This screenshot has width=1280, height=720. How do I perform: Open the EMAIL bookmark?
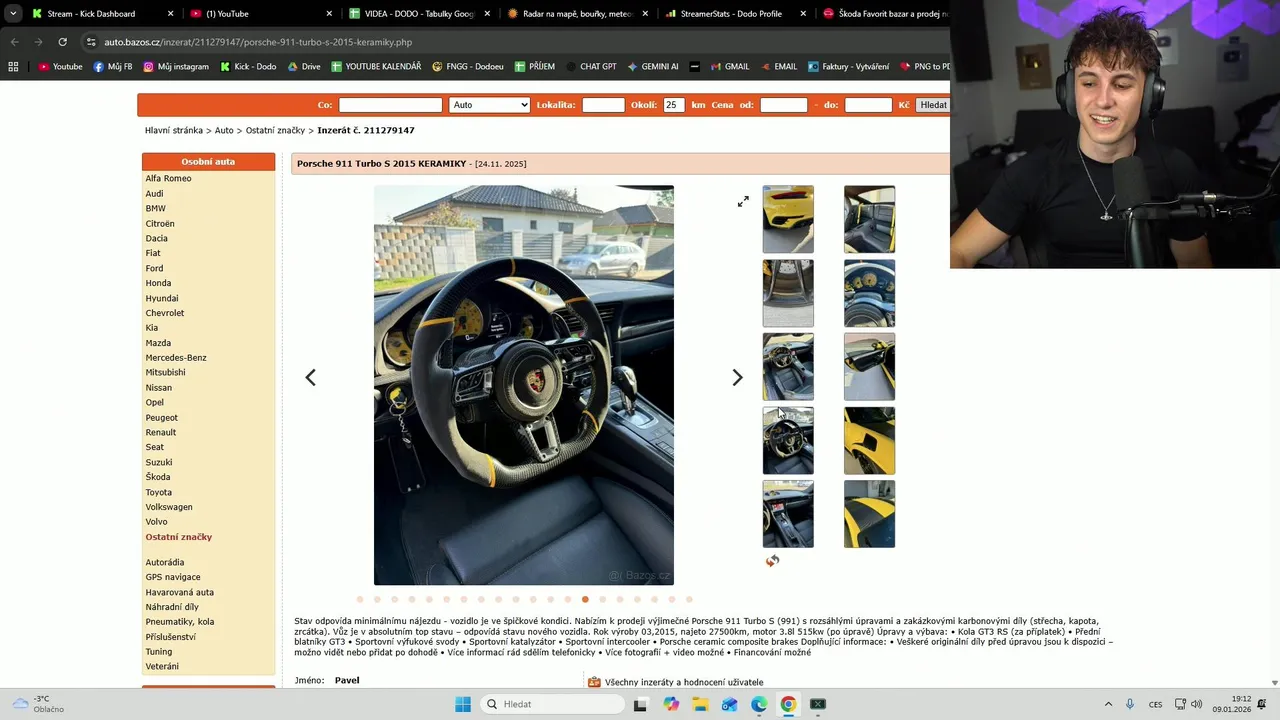click(779, 67)
